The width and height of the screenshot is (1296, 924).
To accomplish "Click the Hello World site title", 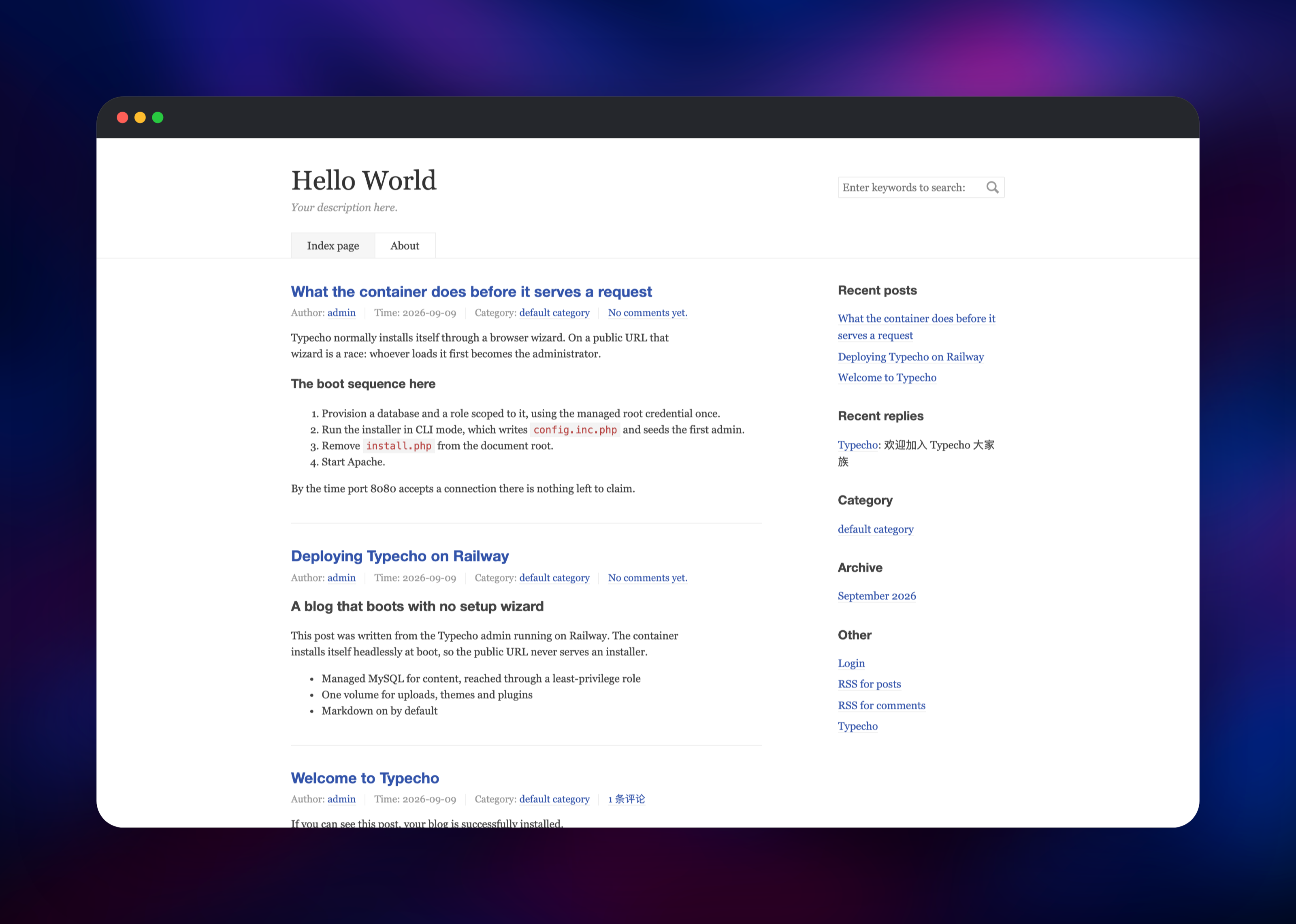I will tap(363, 180).
